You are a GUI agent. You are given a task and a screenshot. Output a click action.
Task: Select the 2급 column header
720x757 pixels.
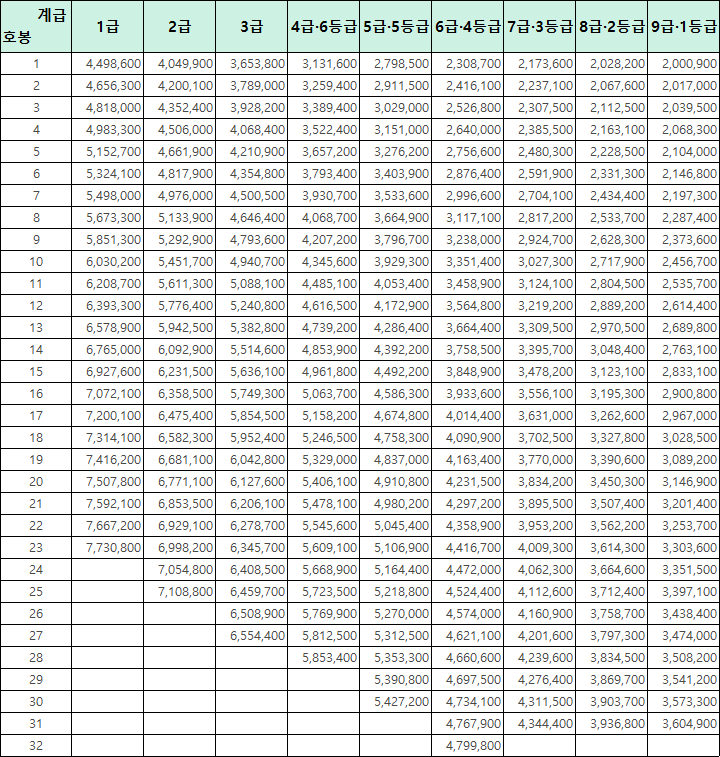(179, 27)
